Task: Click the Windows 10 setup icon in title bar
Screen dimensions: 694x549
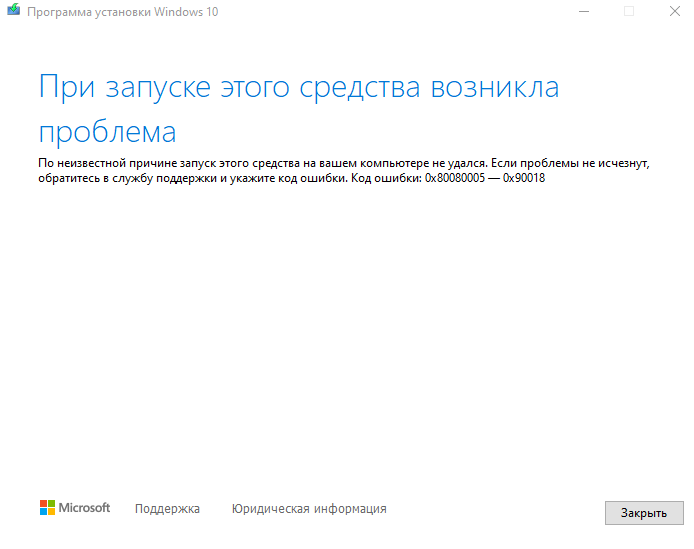Action: point(14,10)
